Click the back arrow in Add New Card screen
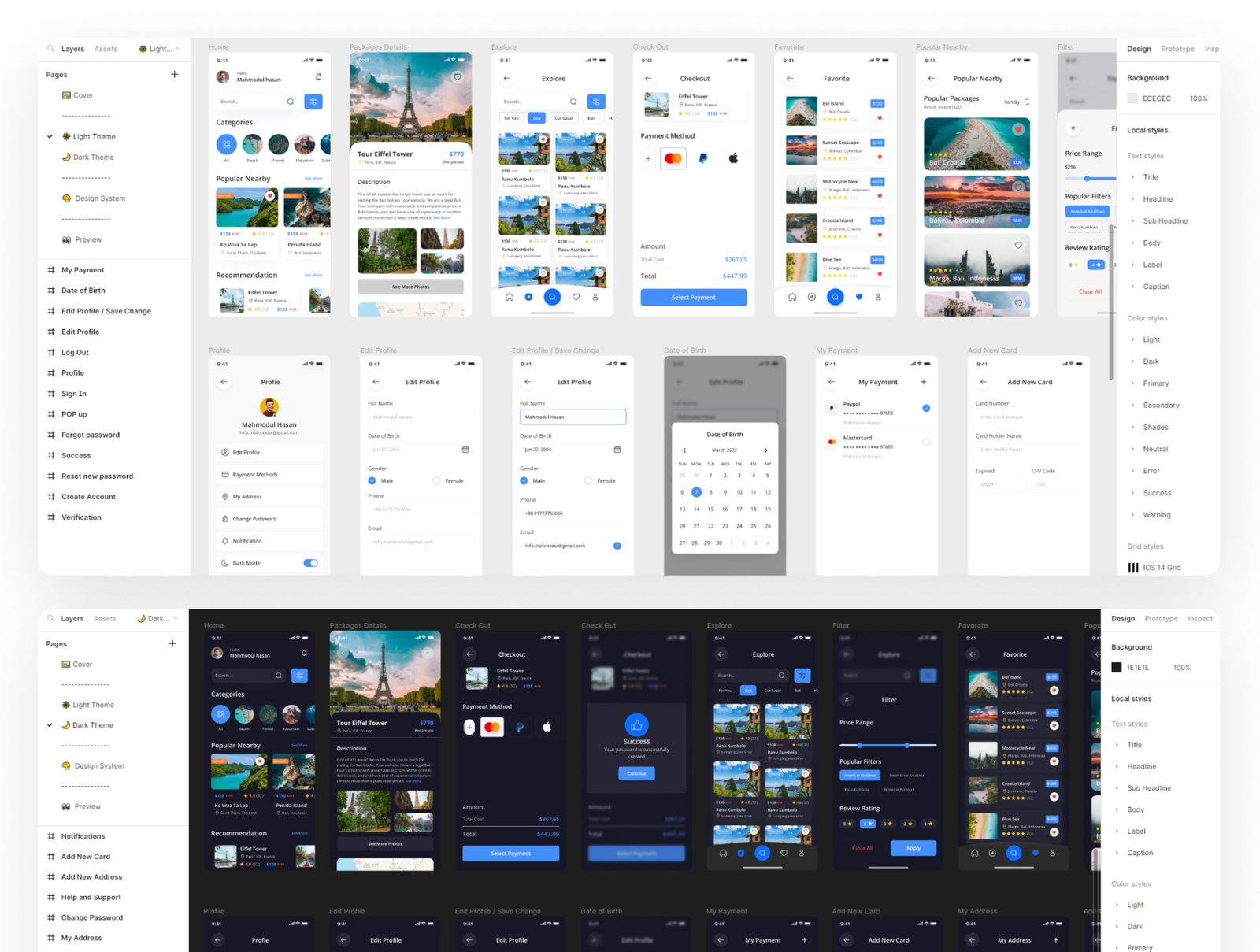Viewport: 1260px width, 952px height. pos(983,382)
